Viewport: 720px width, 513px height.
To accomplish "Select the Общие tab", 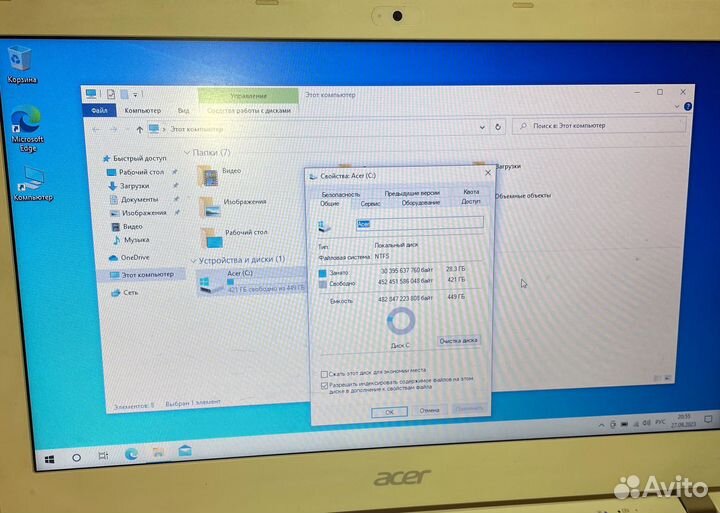I will [x=329, y=203].
